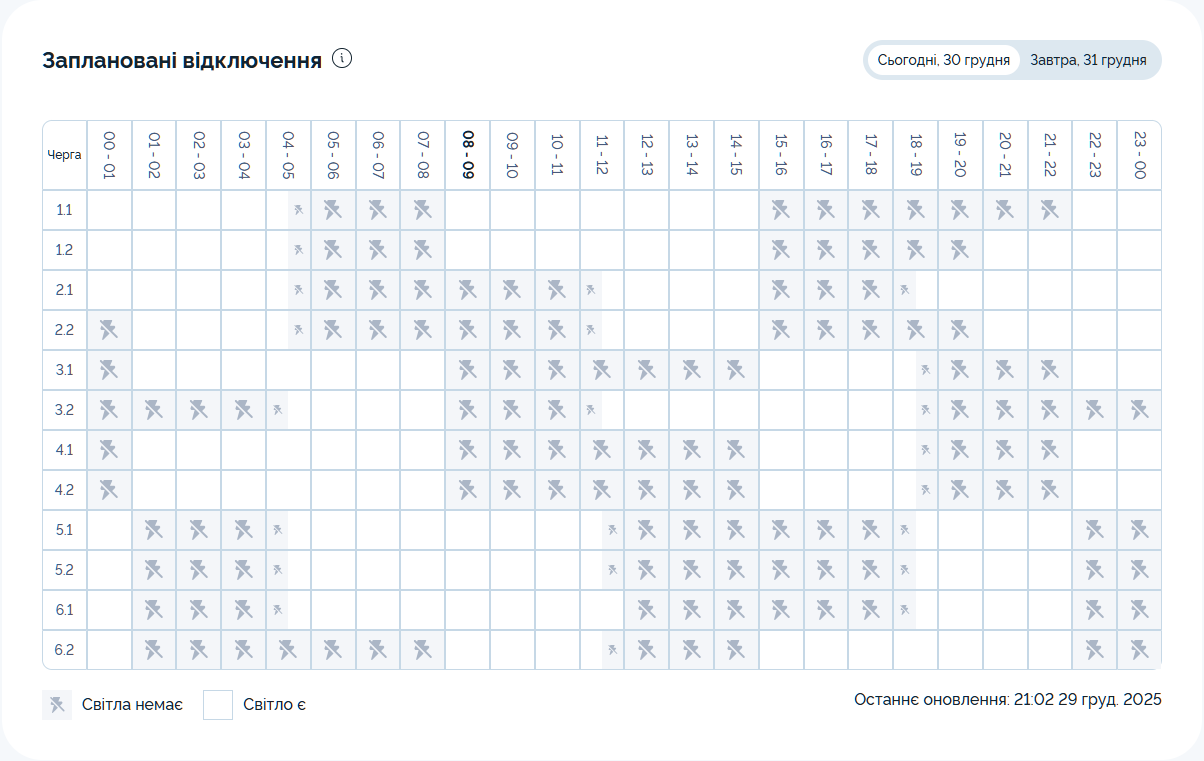Click outage icon for queue 2.2 at 00-01
Screen dimensions: 1204x761
pyautogui.click(x=109, y=330)
